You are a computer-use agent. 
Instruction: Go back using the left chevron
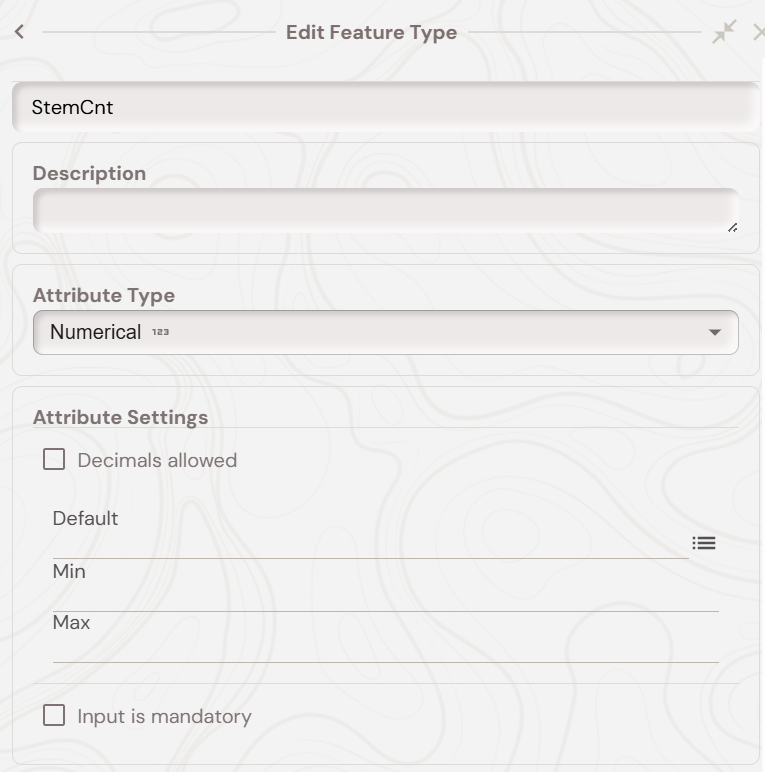click(x=20, y=32)
